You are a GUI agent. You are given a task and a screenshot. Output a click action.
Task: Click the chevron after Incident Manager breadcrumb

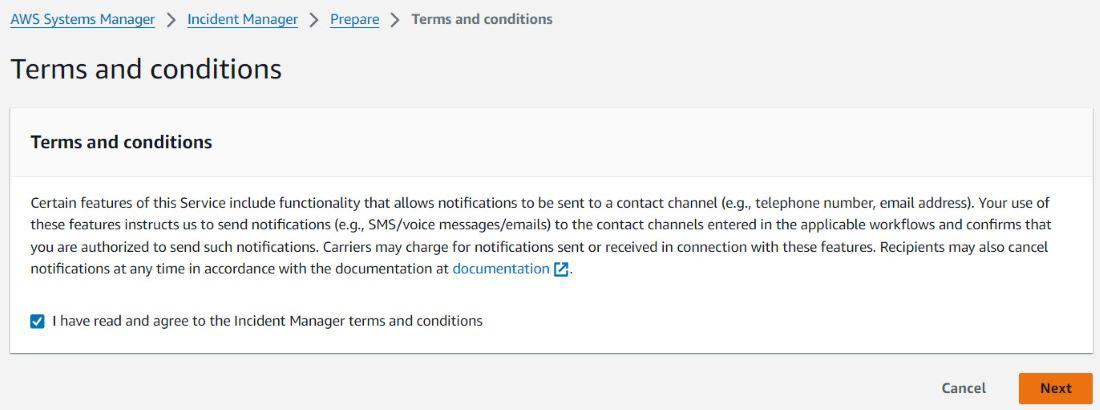(314, 19)
